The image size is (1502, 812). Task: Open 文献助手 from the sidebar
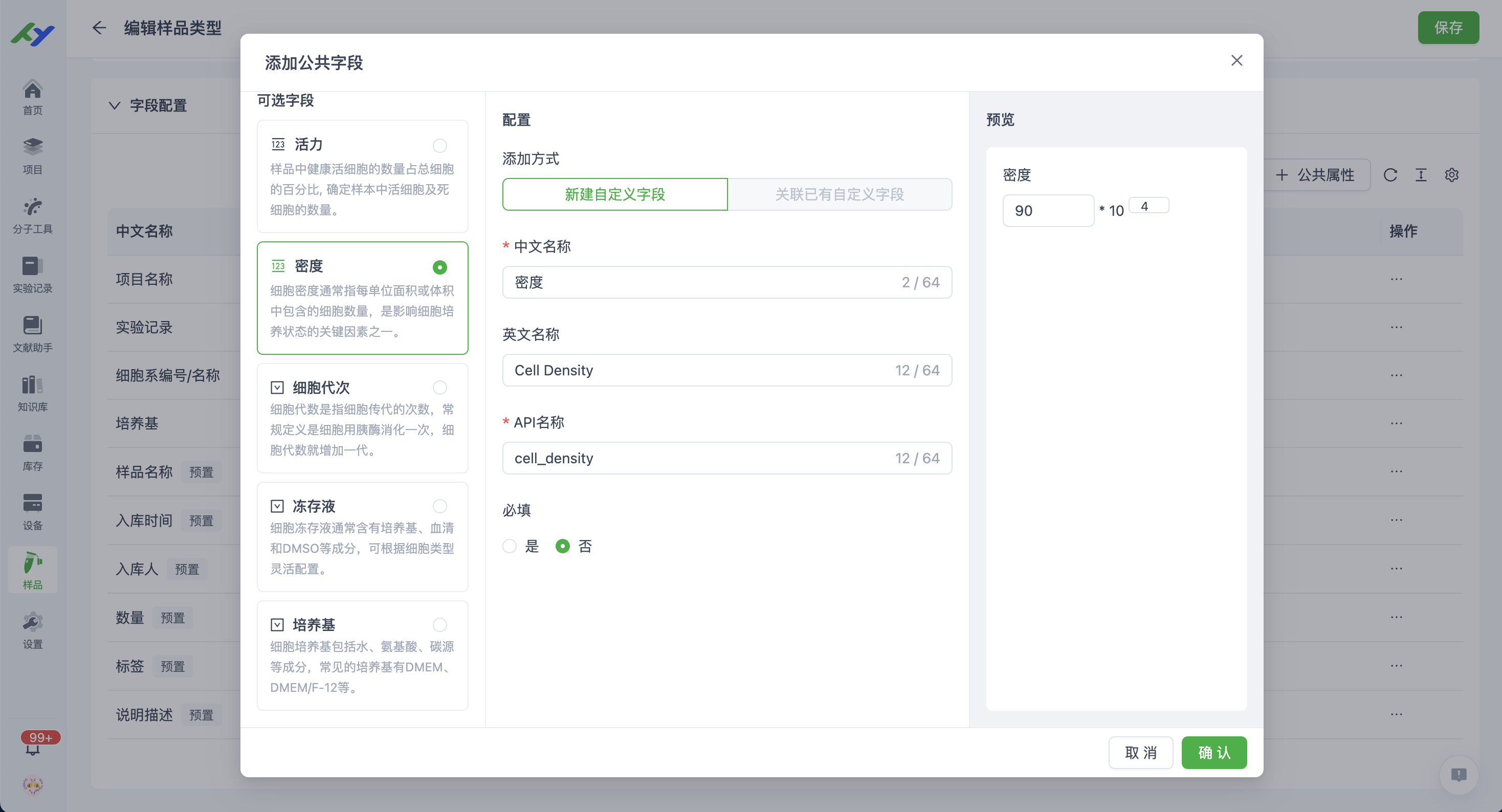[x=32, y=333]
